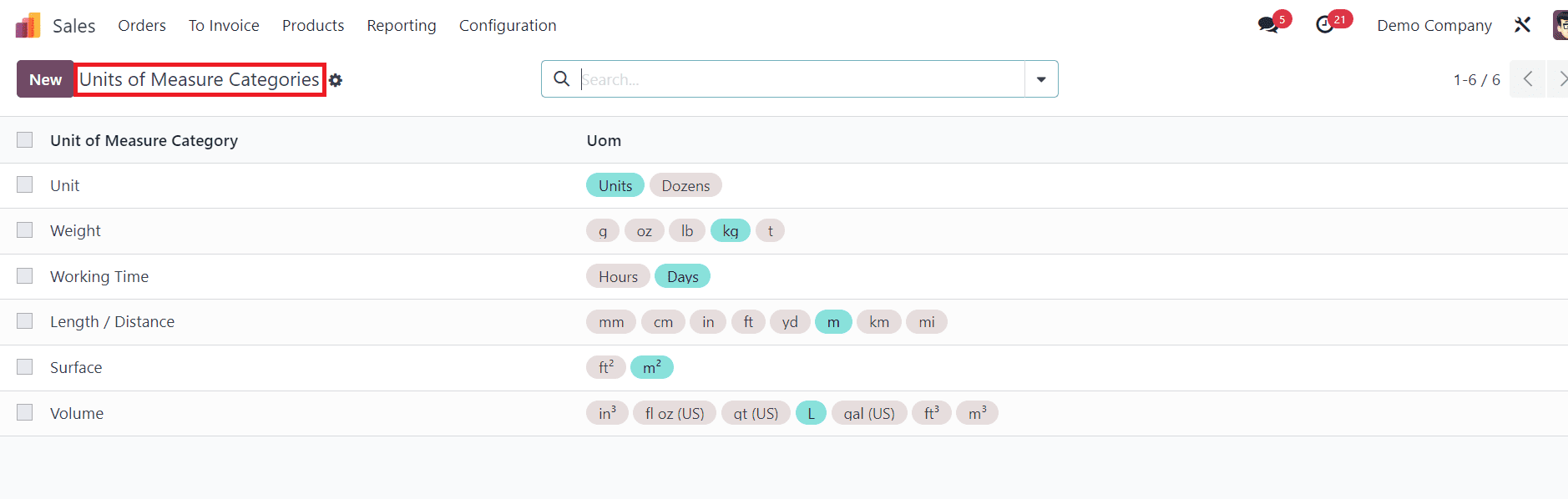Open the chat messages icon
Screen dimensions: 1568x499
pyautogui.click(x=1268, y=25)
